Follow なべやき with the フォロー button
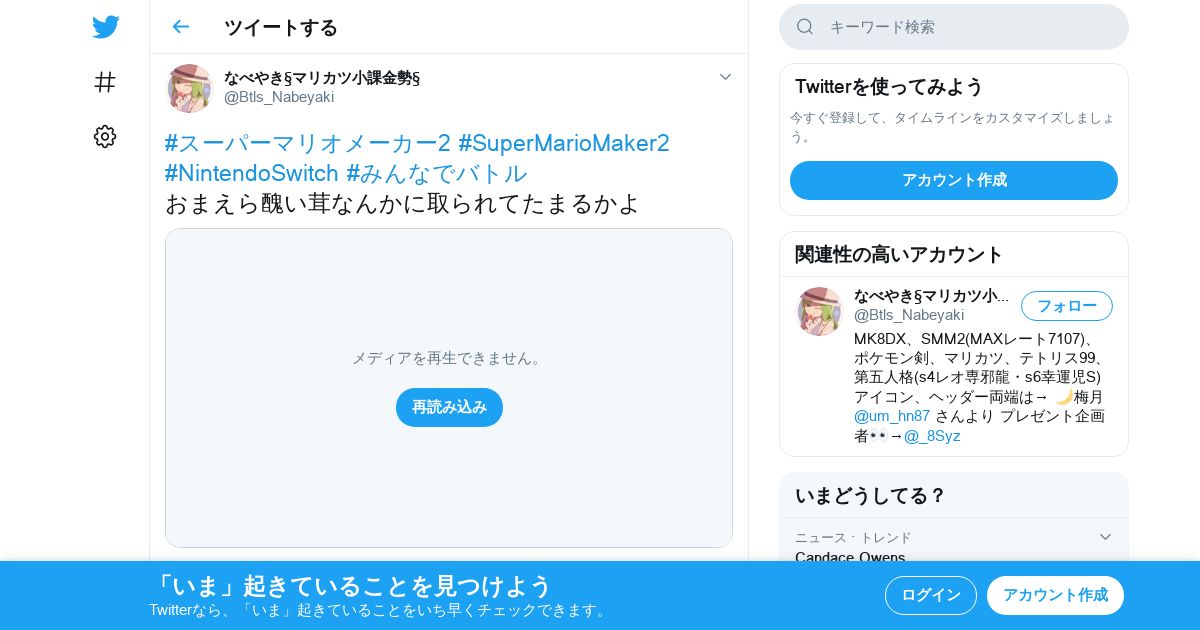 point(1067,306)
